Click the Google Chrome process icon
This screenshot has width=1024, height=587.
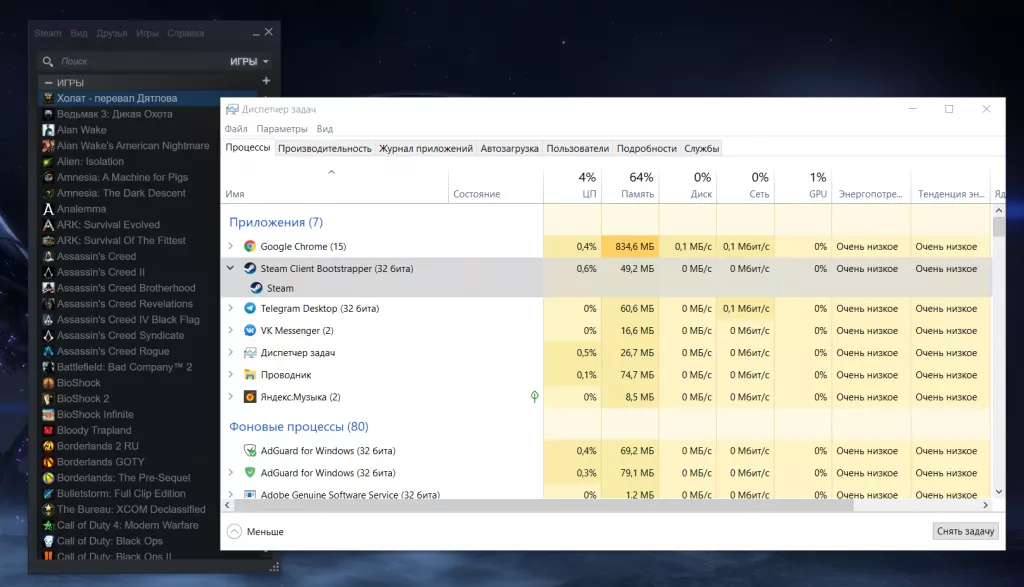[250, 247]
